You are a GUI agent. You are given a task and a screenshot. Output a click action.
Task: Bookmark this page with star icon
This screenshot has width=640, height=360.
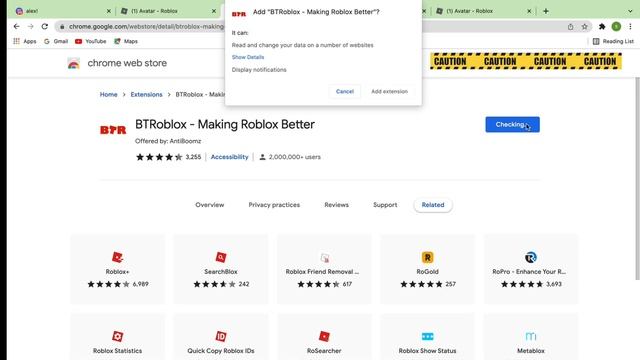tap(584, 27)
